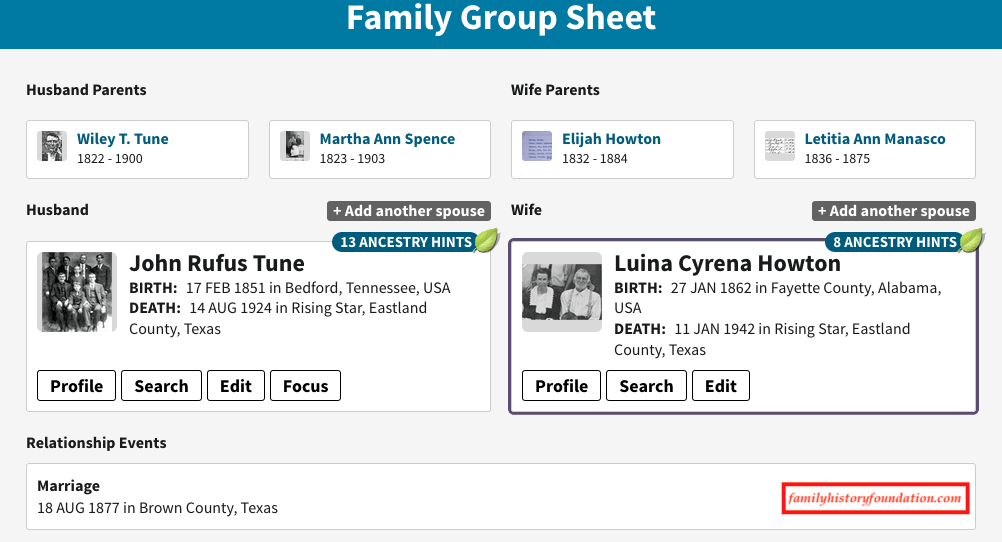The height and width of the screenshot is (542, 1002).
Task: Open Luina Cyrena Howton's Profile
Action: point(561,386)
